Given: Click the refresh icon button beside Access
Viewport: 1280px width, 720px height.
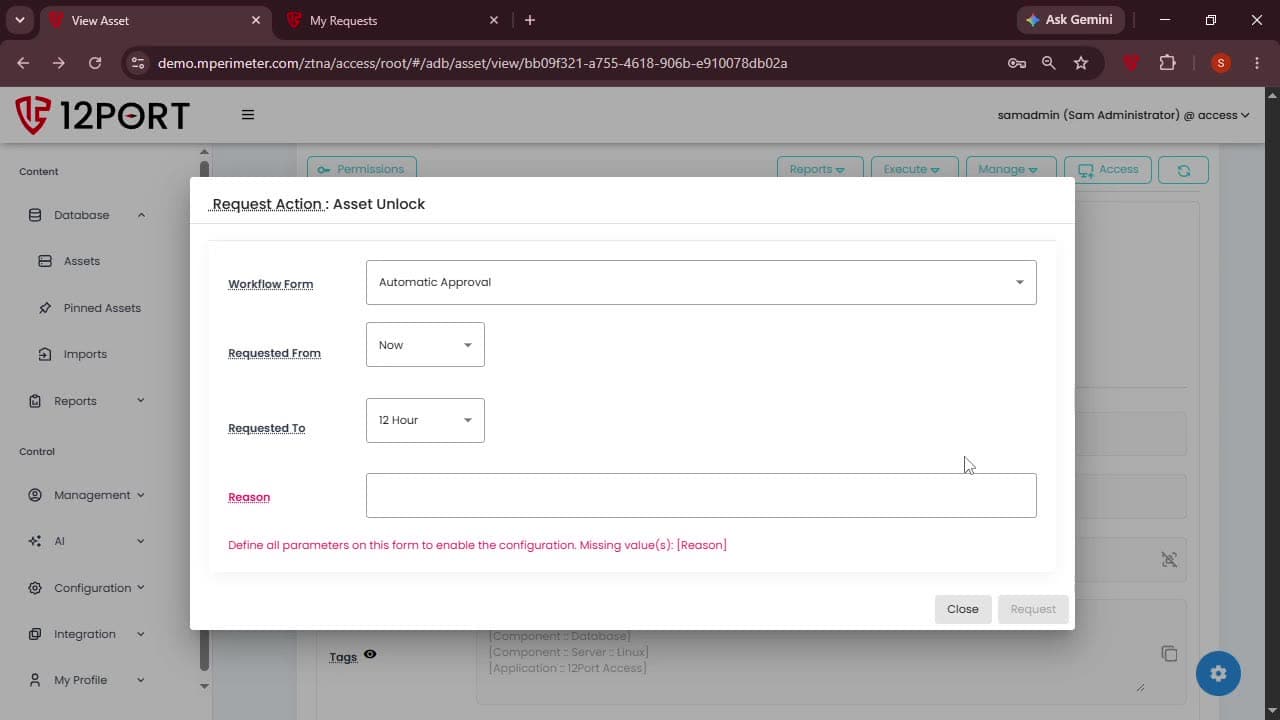Looking at the screenshot, I should [x=1183, y=170].
